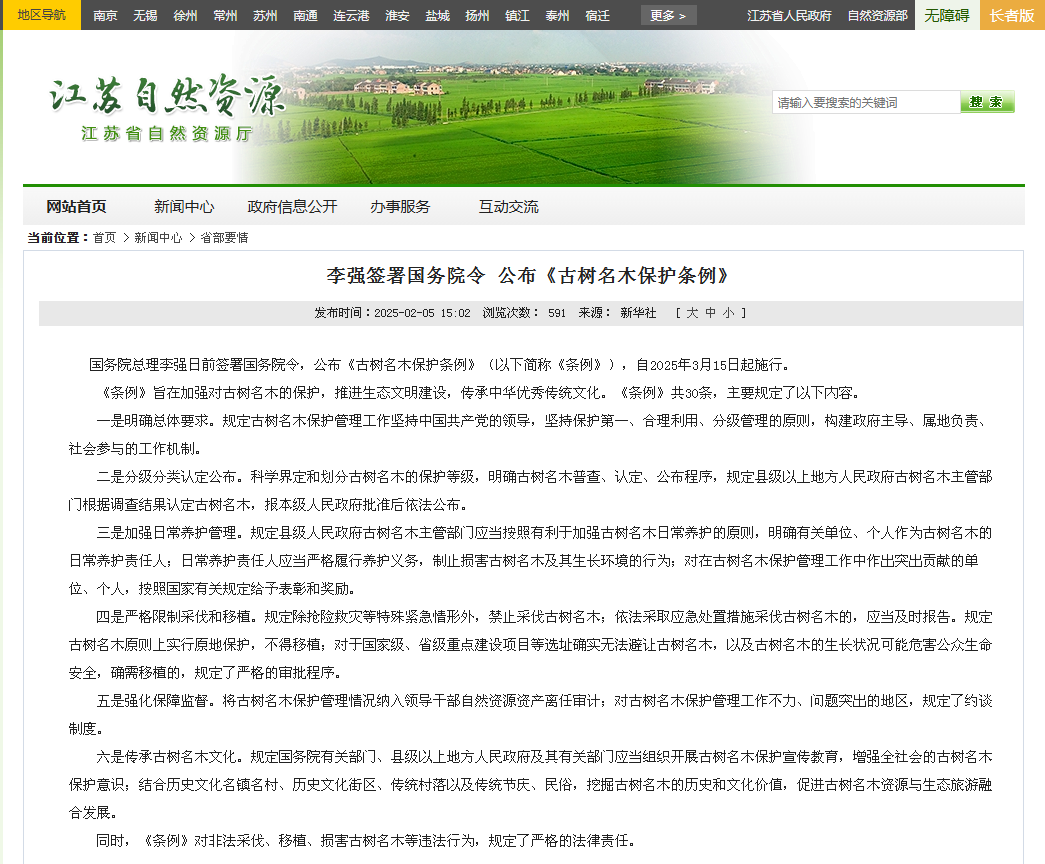Click the view count 591
Screen dimensions: 1045x864
(x=556, y=313)
